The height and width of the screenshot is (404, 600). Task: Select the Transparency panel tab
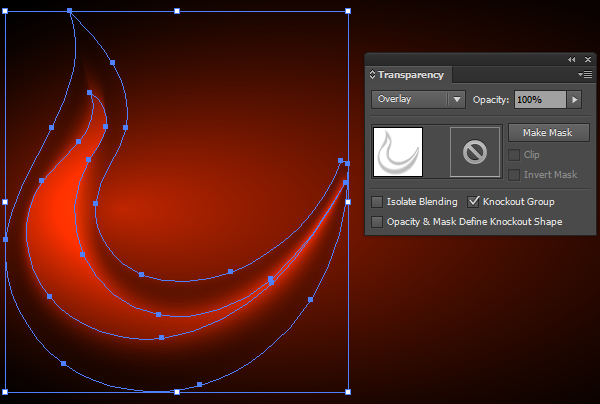pos(410,75)
